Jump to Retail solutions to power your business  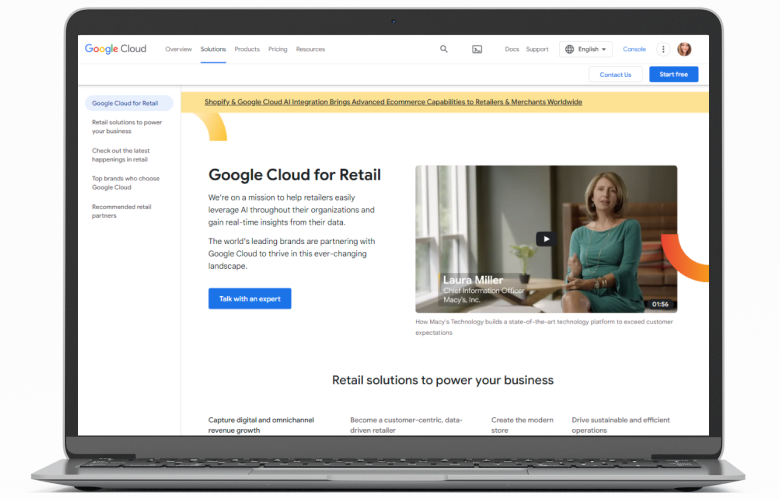point(127,127)
